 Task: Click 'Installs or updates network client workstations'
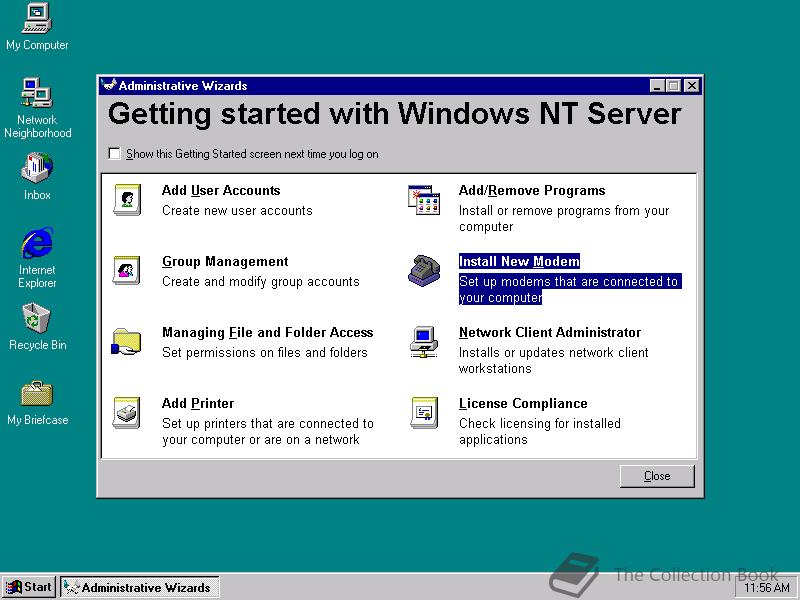tap(554, 360)
